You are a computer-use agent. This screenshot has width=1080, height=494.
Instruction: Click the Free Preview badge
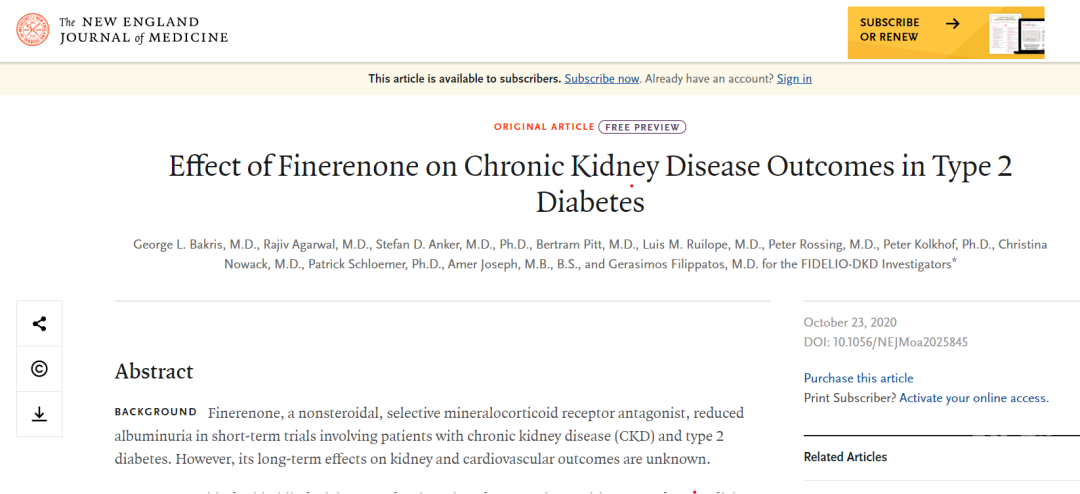[643, 127]
